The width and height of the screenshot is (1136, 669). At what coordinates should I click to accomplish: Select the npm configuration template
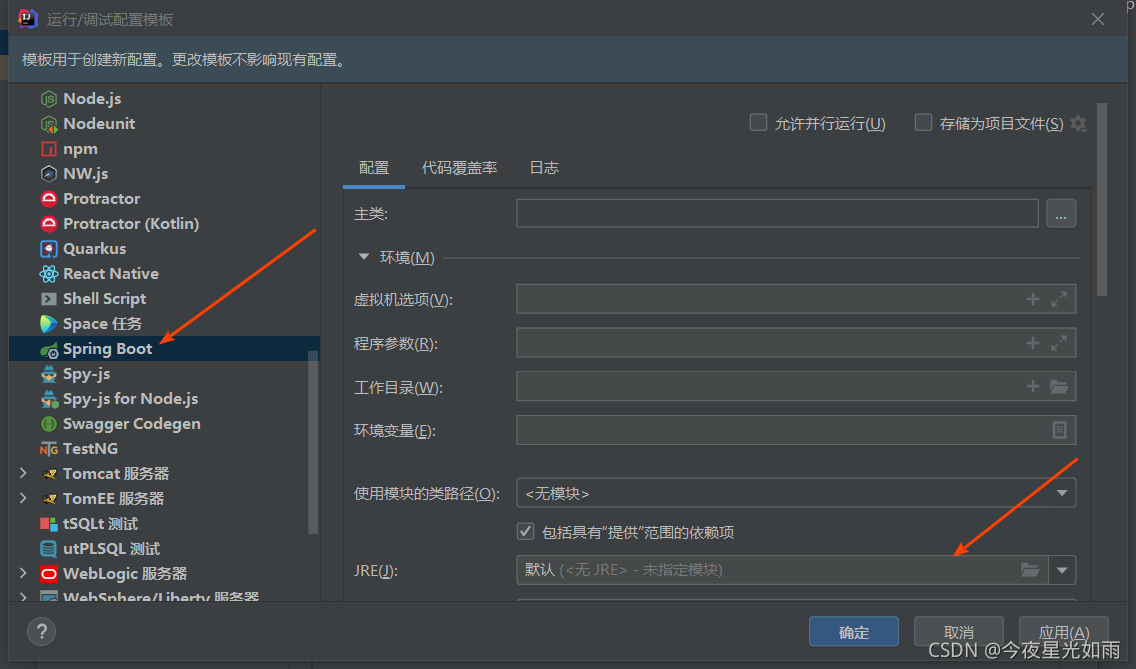click(80, 148)
